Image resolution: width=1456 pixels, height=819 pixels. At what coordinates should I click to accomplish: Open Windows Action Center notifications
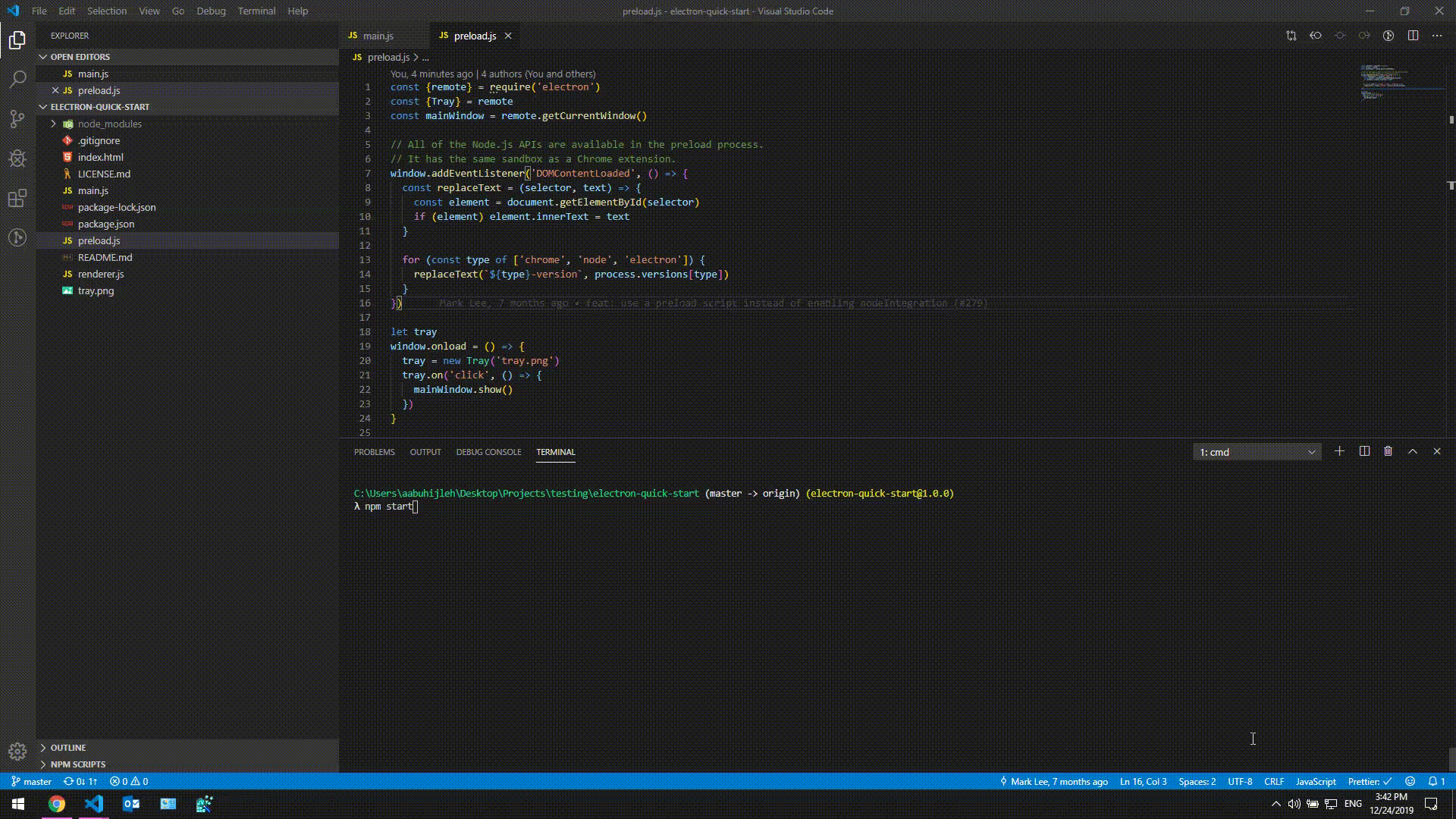pyautogui.click(x=1431, y=804)
